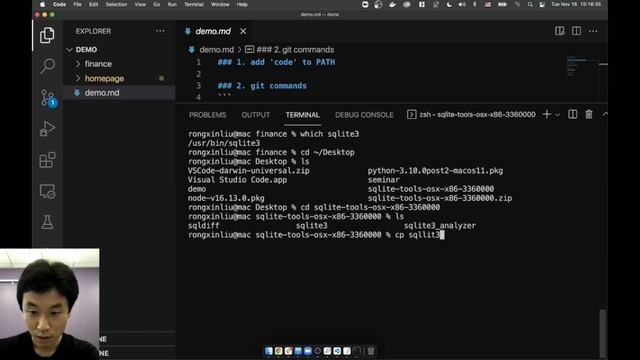Click the Do Not Disturb moon icon
The height and width of the screenshot is (360, 640).
coord(449,4)
